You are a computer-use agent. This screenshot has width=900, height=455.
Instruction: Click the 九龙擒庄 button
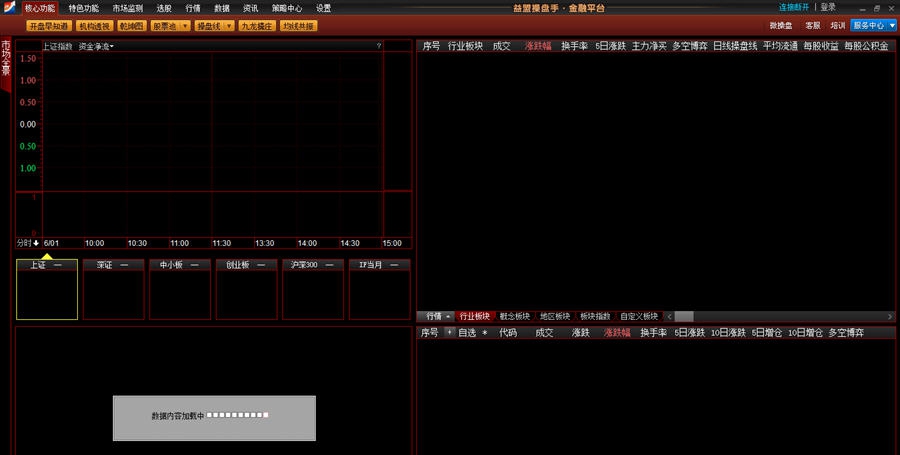click(x=257, y=26)
